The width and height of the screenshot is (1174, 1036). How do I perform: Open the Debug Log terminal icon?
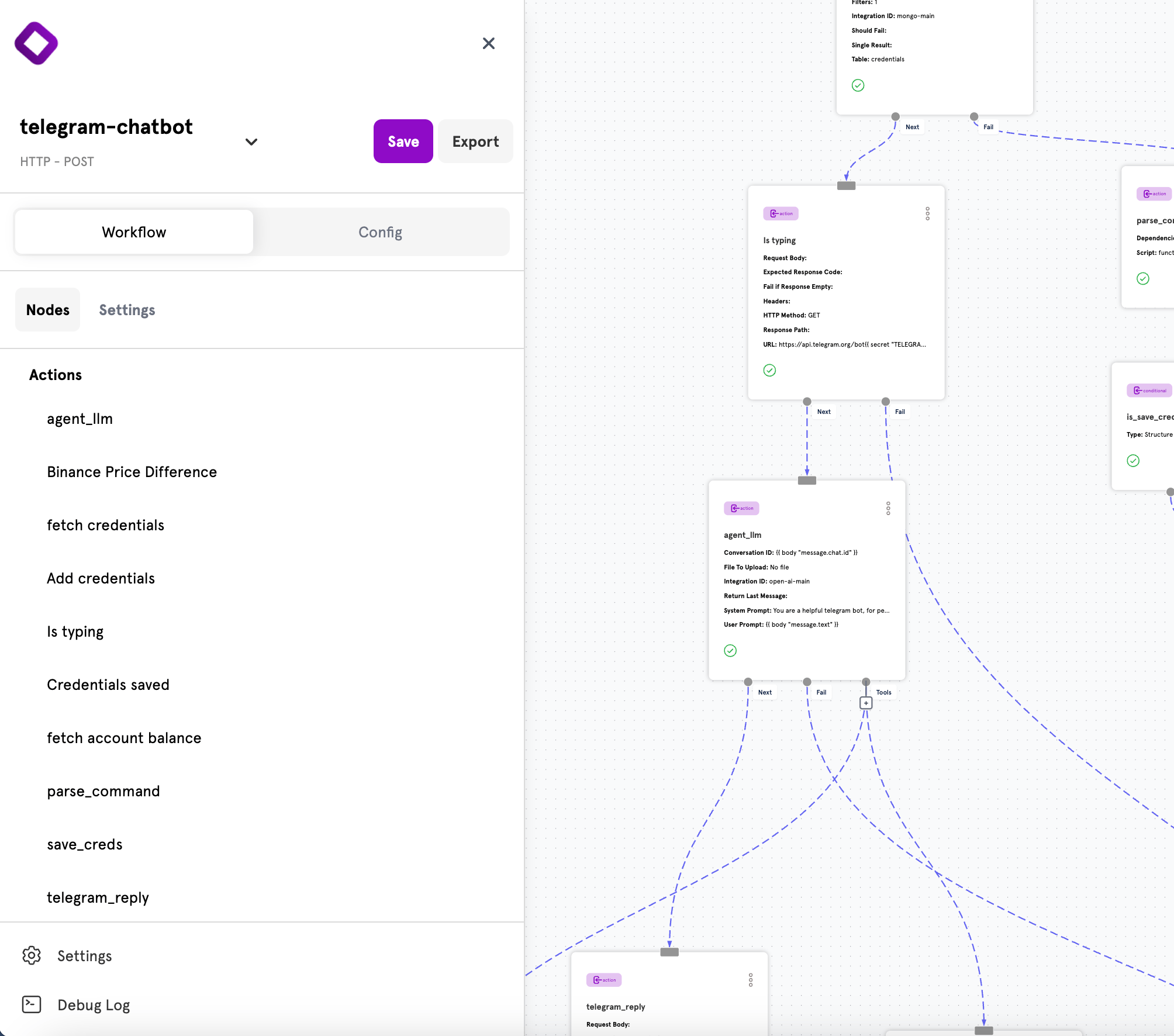point(32,1004)
